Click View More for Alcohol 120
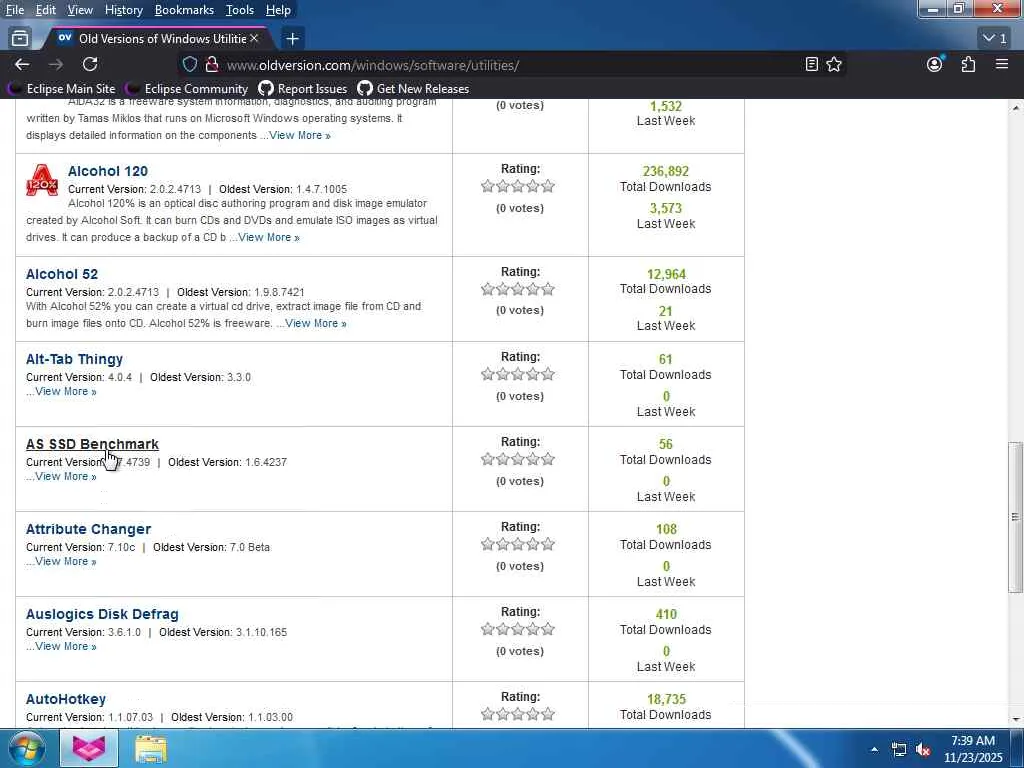 (x=269, y=237)
